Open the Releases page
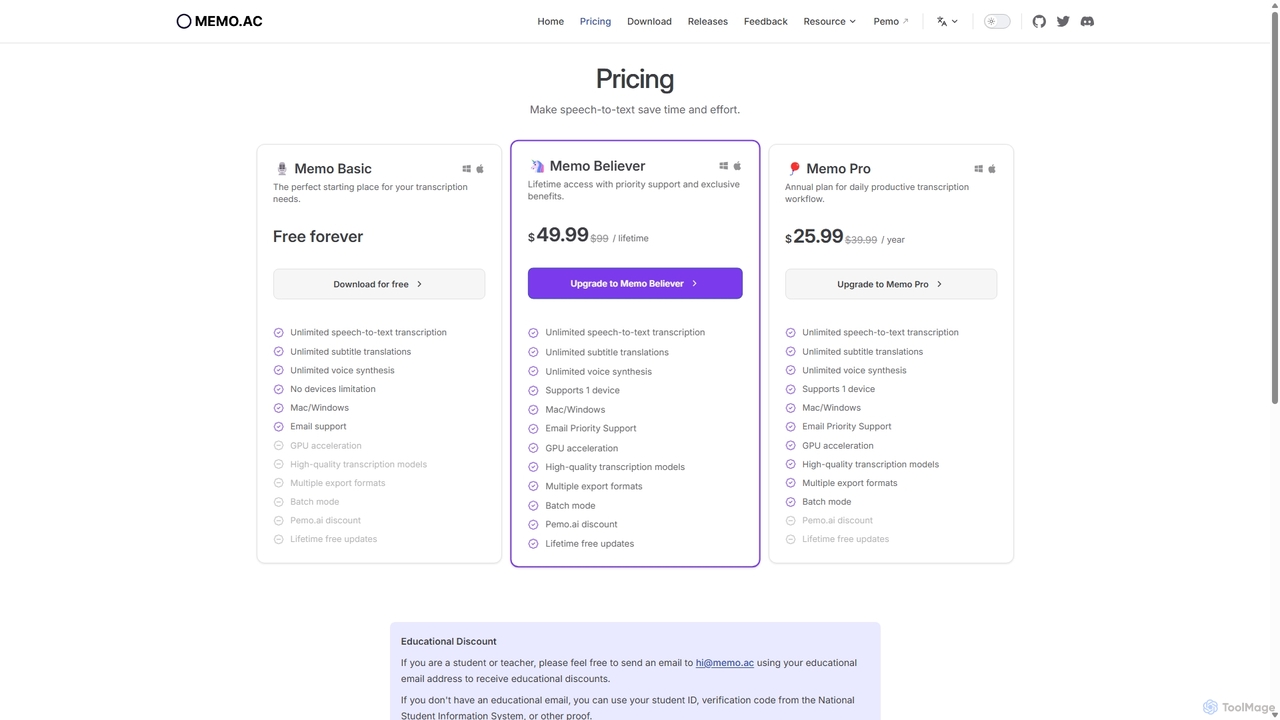This screenshot has height=720, width=1280. [708, 21]
